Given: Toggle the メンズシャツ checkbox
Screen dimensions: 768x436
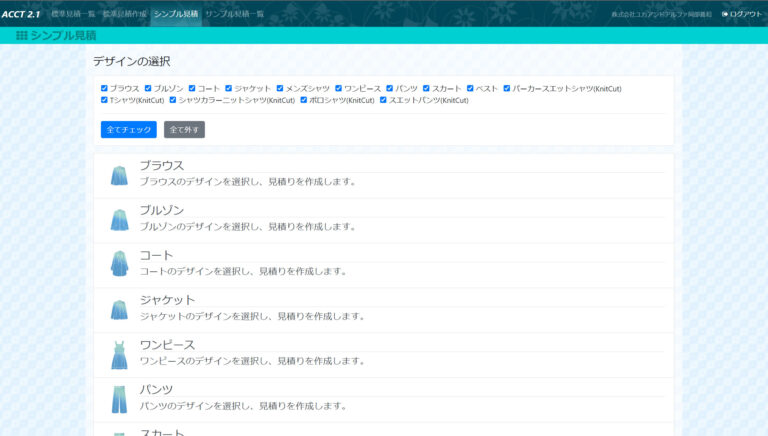Looking at the screenshot, I should click(x=280, y=88).
